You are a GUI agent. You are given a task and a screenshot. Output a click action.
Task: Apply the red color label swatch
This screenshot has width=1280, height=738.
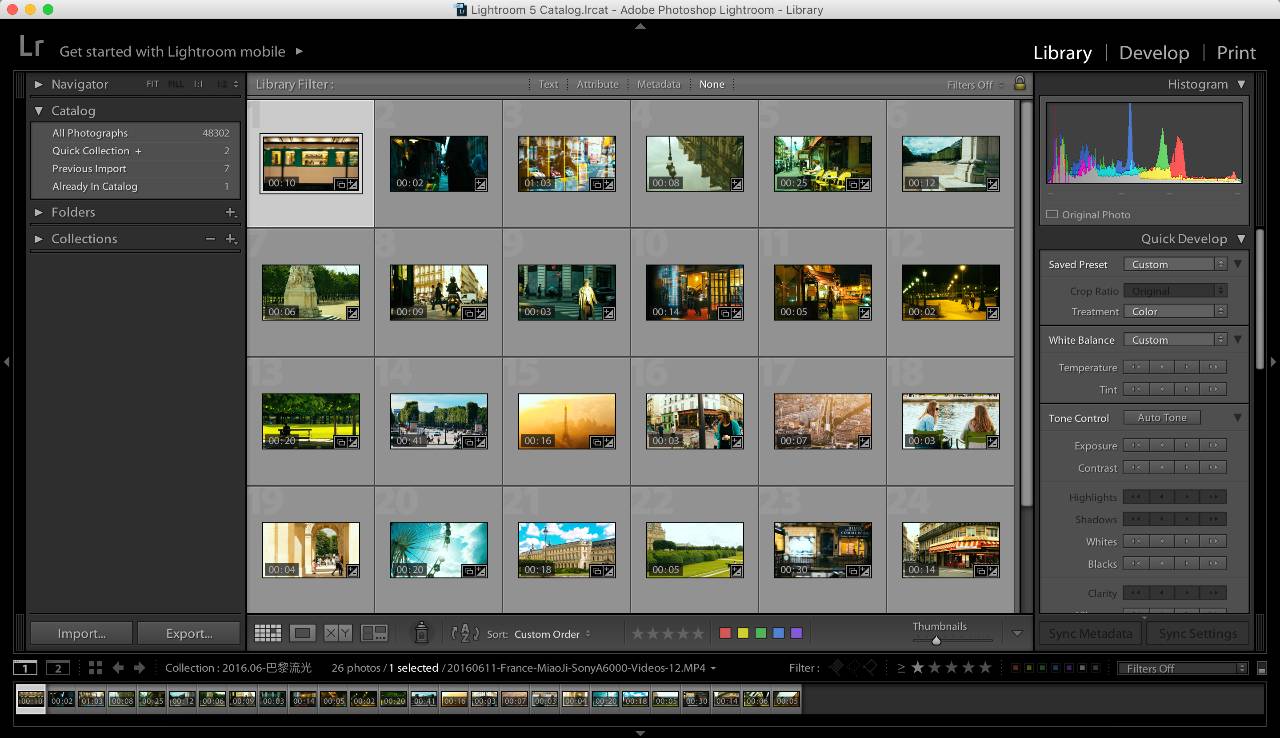click(725, 633)
